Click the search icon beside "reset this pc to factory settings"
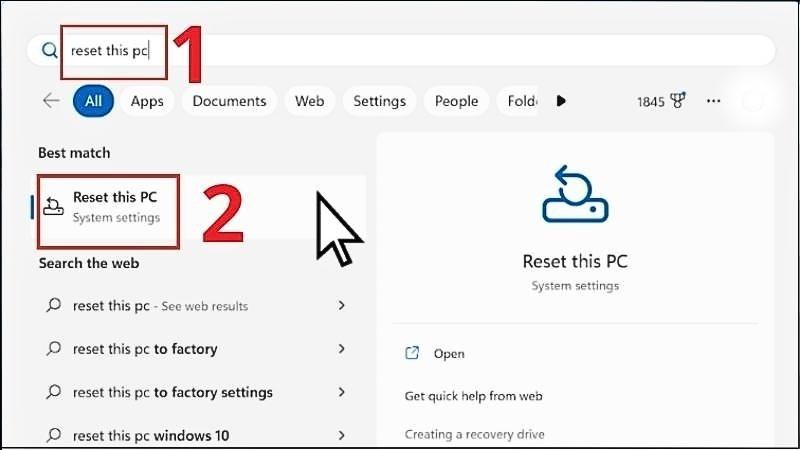This screenshot has width=800, height=450. (54, 392)
